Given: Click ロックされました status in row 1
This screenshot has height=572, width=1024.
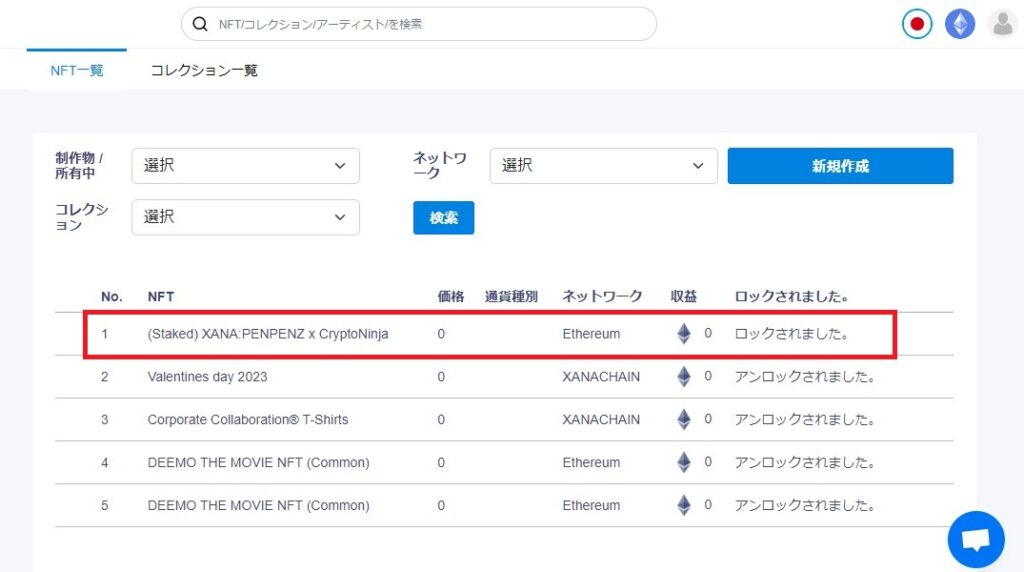Looking at the screenshot, I should [x=792, y=334].
